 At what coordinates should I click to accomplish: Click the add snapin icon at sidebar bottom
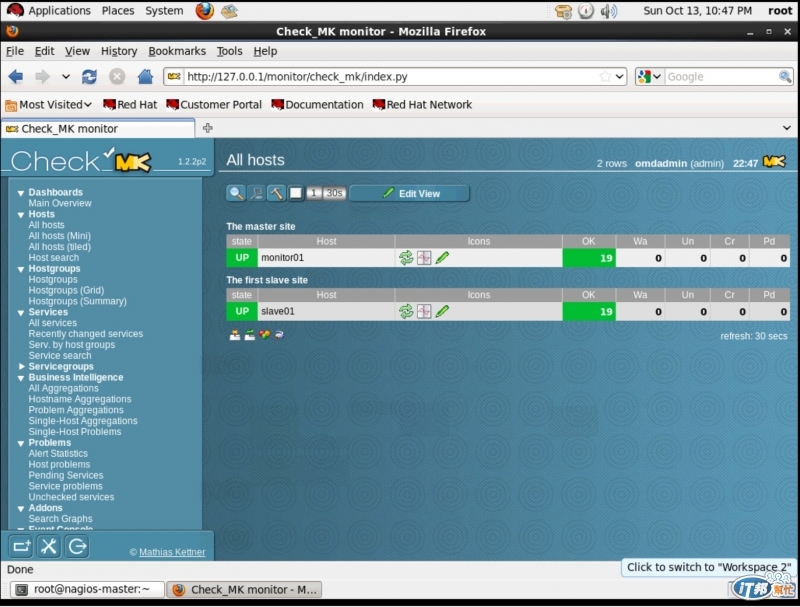(21, 546)
